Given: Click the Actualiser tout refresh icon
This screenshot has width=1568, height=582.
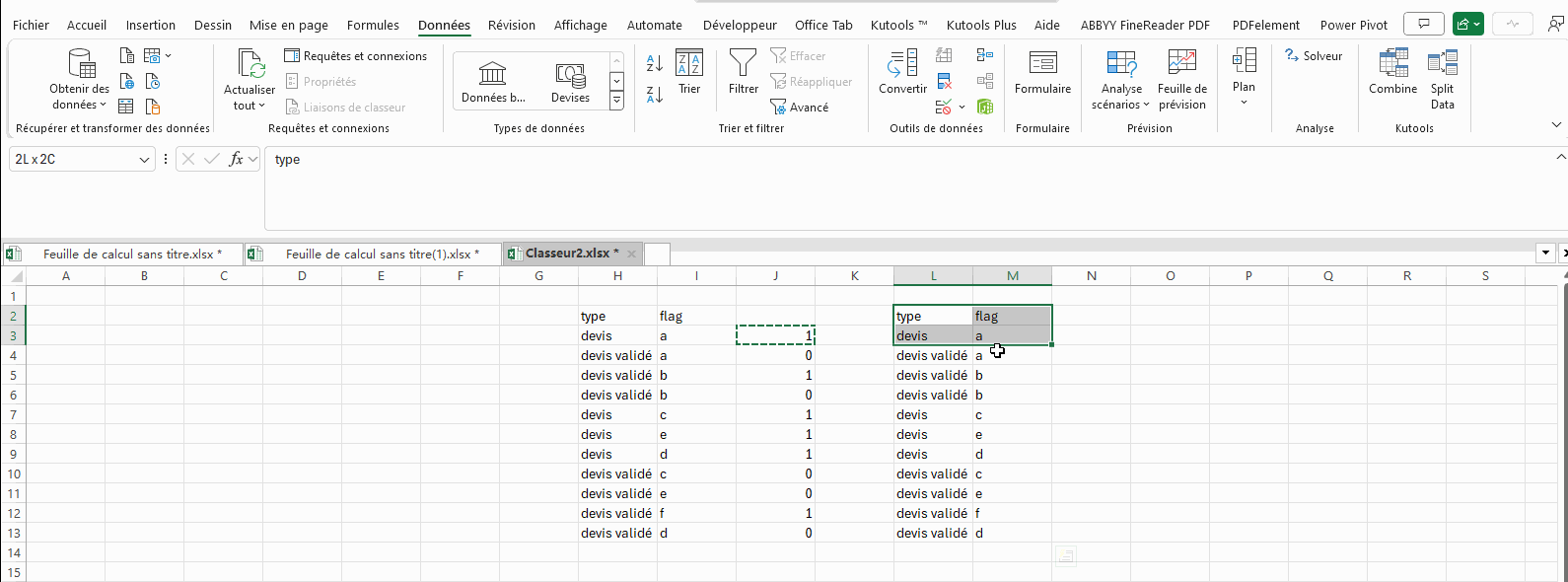Looking at the screenshot, I should (x=250, y=63).
